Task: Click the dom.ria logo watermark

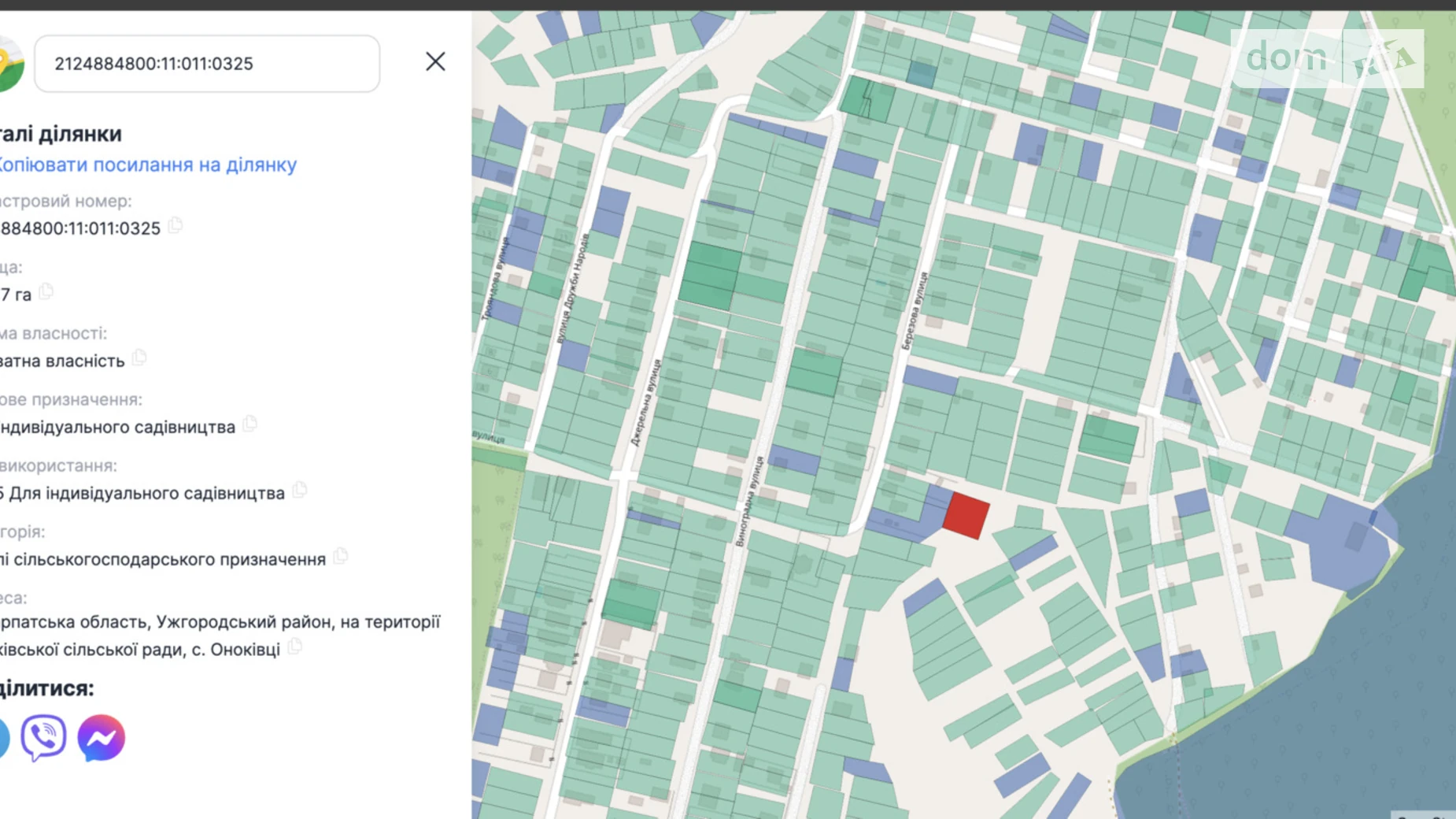Action: pos(1327,58)
